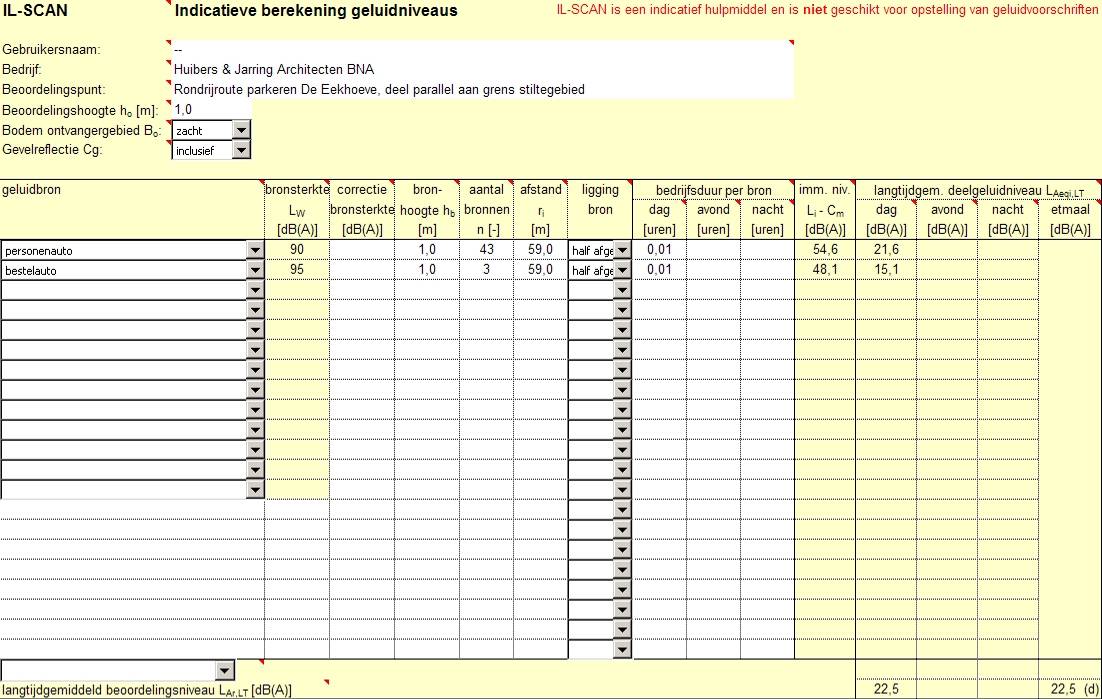Click the dag bedrijfsduur cell for bestelauto

pyautogui.click(x=659, y=269)
